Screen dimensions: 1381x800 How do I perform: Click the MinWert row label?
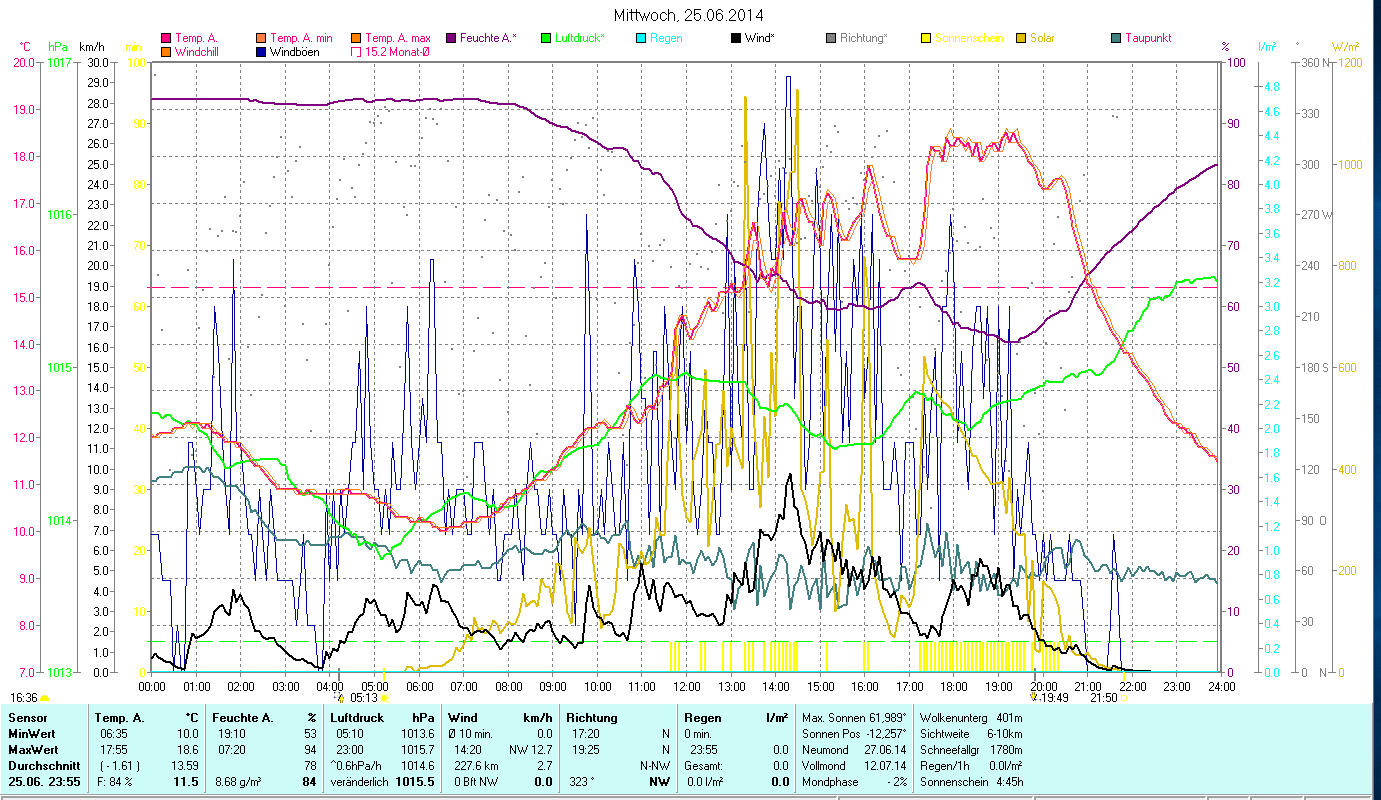point(32,734)
